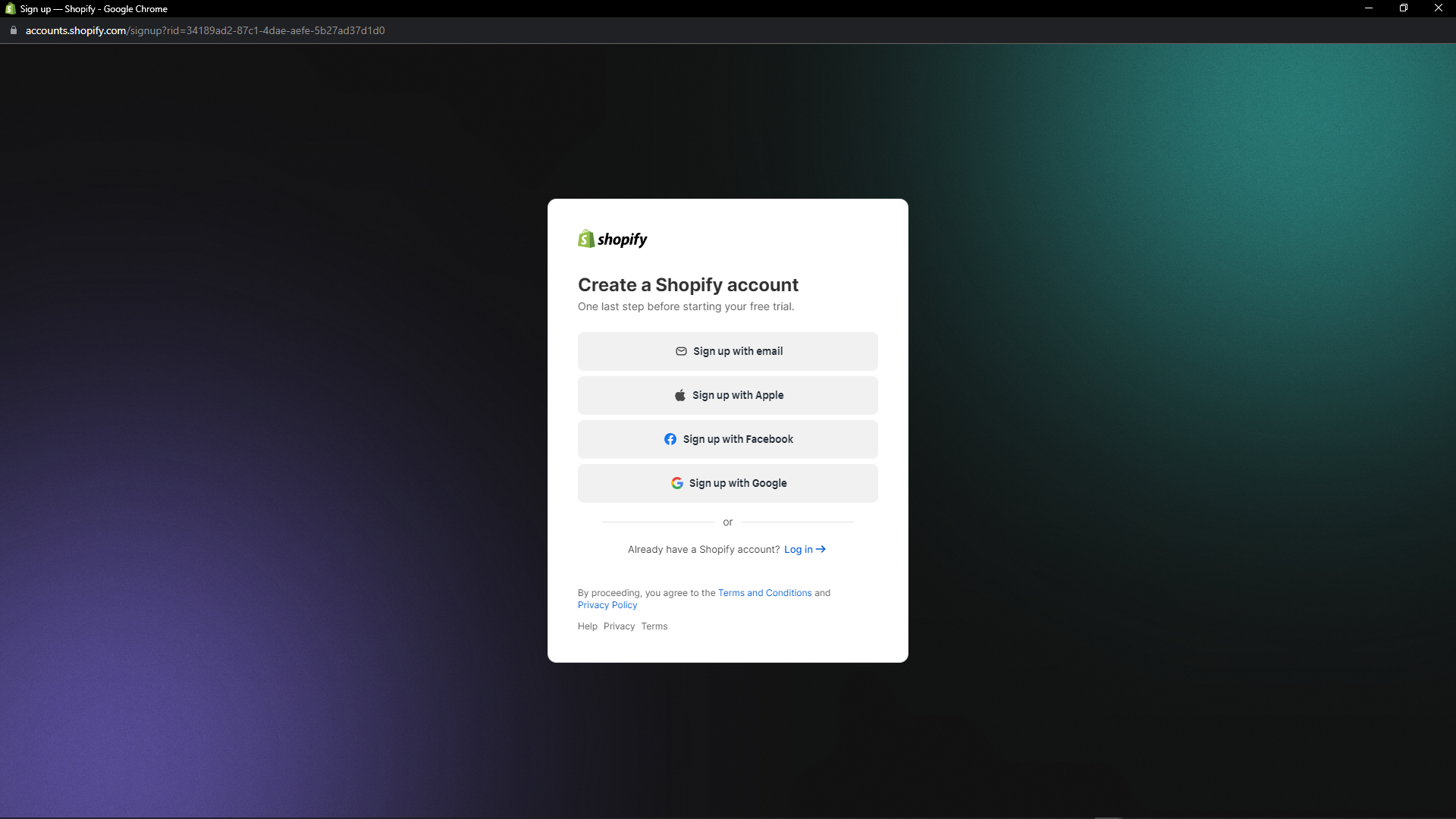The image size is (1456, 819).
Task: Open the Terms and Conditions link
Action: 764,593
